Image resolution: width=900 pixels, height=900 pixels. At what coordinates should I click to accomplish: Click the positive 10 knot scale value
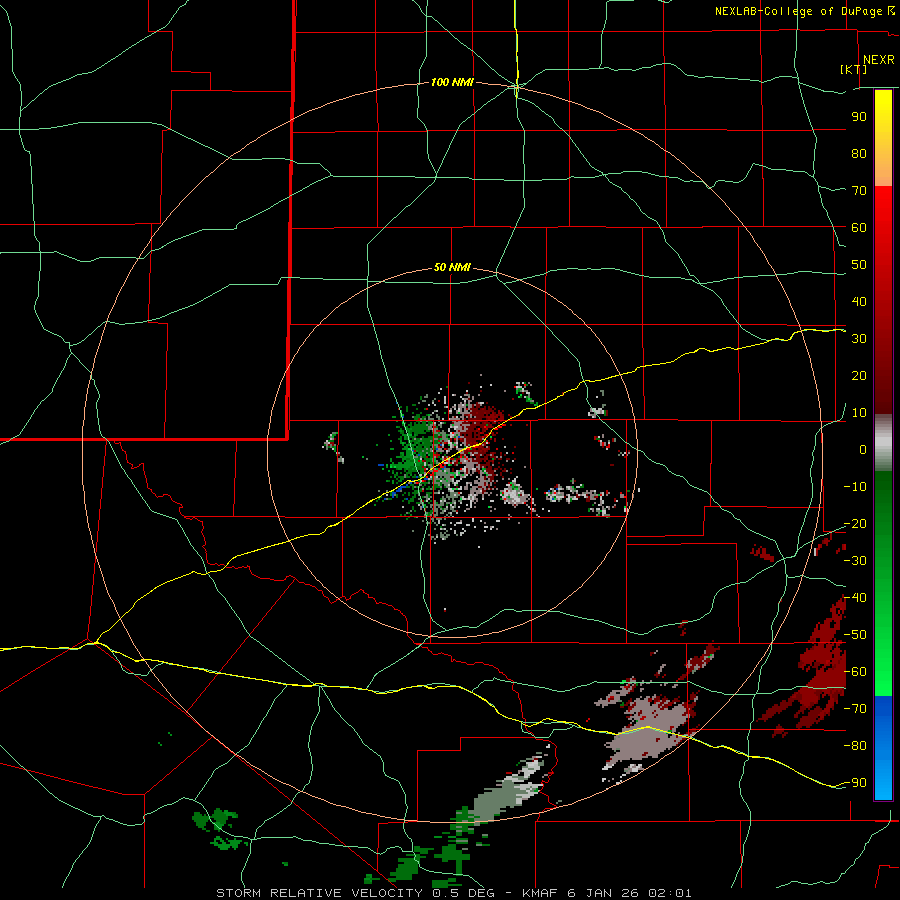[859, 413]
